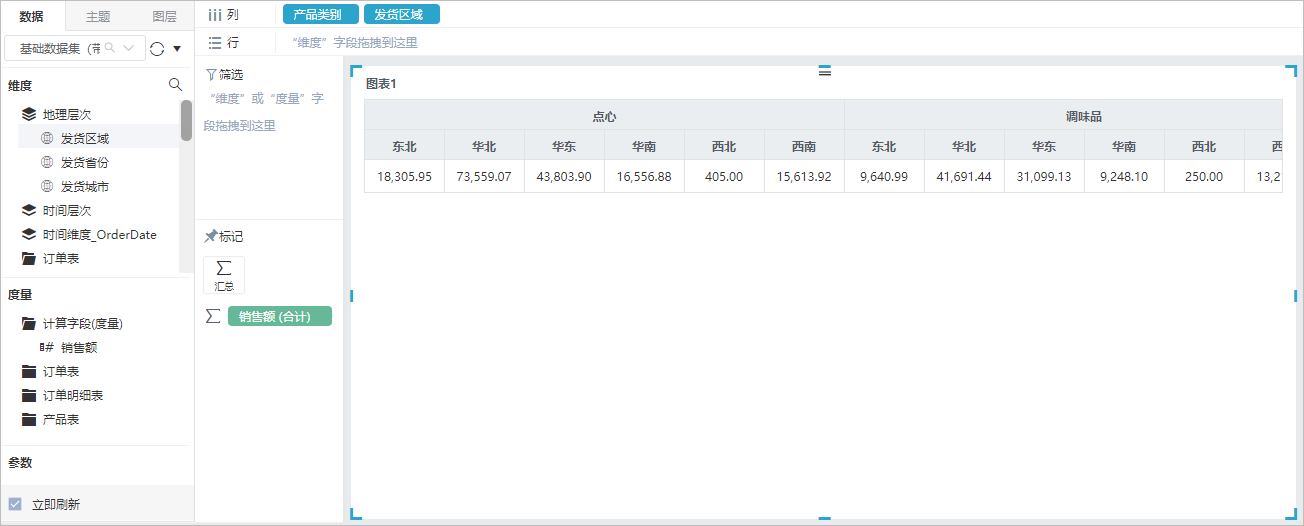
Task: Click the 405.00 table cell
Action: (724, 176)
